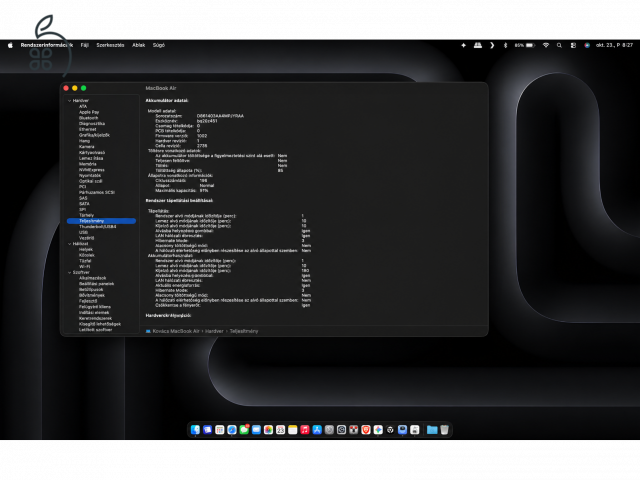640x480 pixels.
Task: Click the MacBook Air window title
Action: coord(161,88)
